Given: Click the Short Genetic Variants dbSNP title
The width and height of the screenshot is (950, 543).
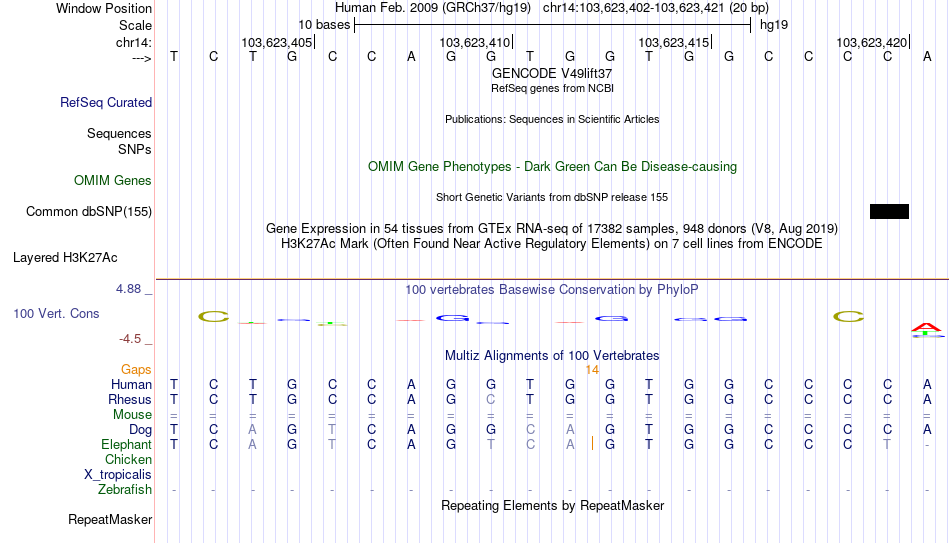Looking at the screenshot, I should [x=552, y=198].
